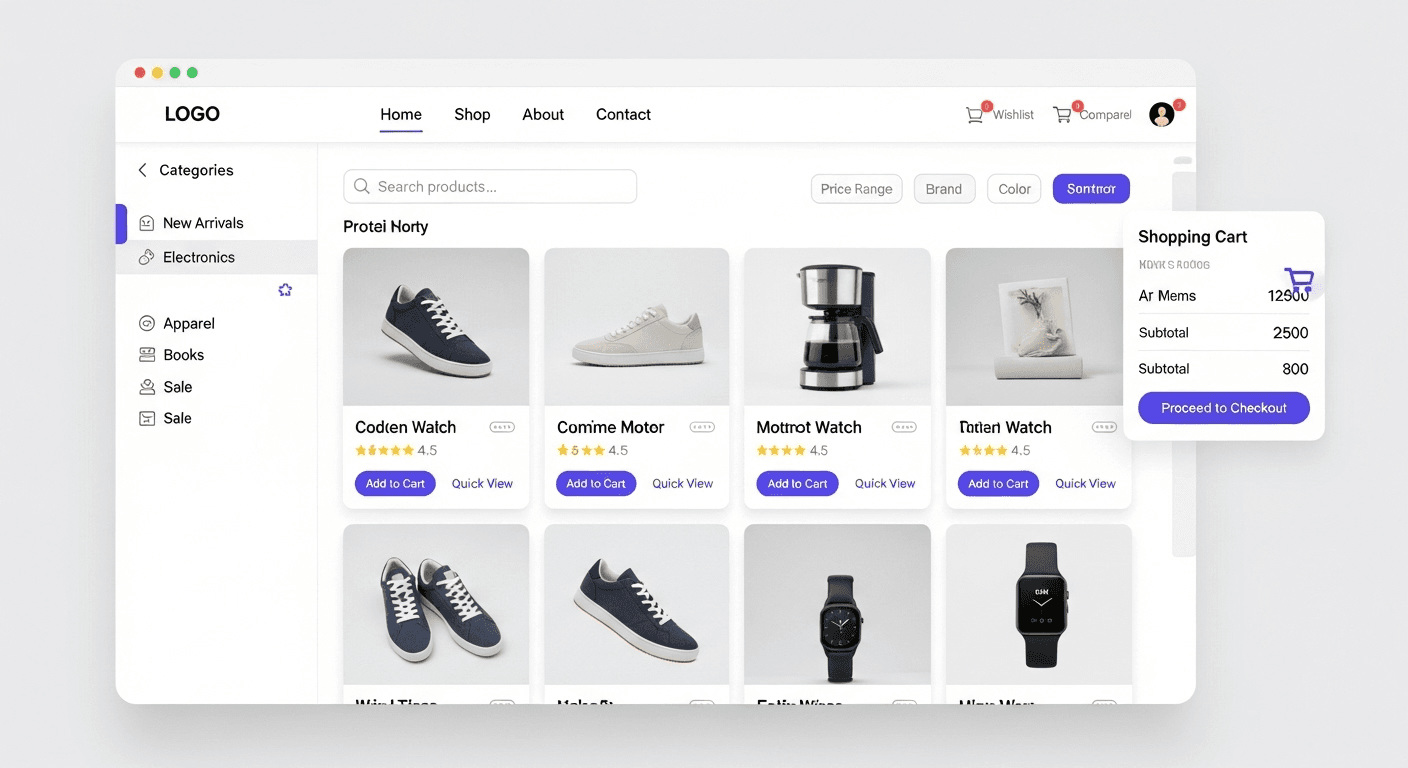Open options menu for Codten Watch

(502, 427)
